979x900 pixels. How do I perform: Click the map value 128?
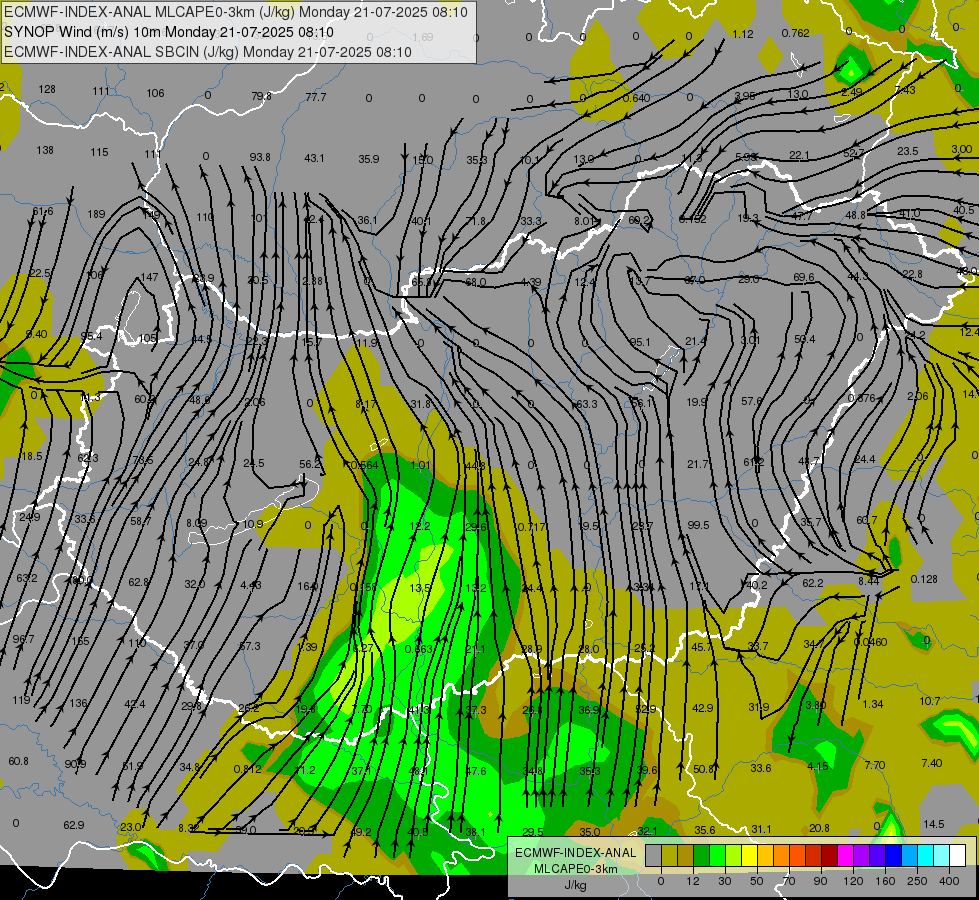pos(47,89)
